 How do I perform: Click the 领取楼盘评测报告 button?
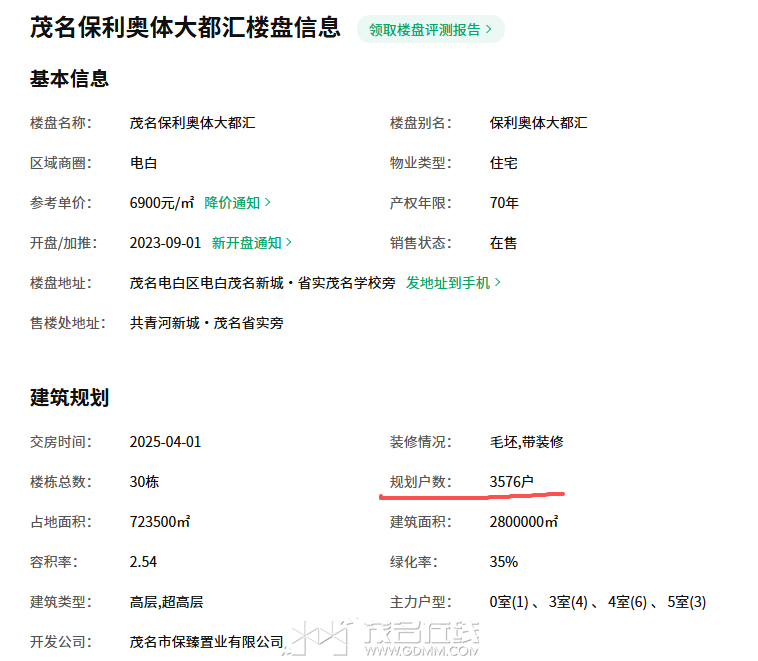tap(430, 29)
